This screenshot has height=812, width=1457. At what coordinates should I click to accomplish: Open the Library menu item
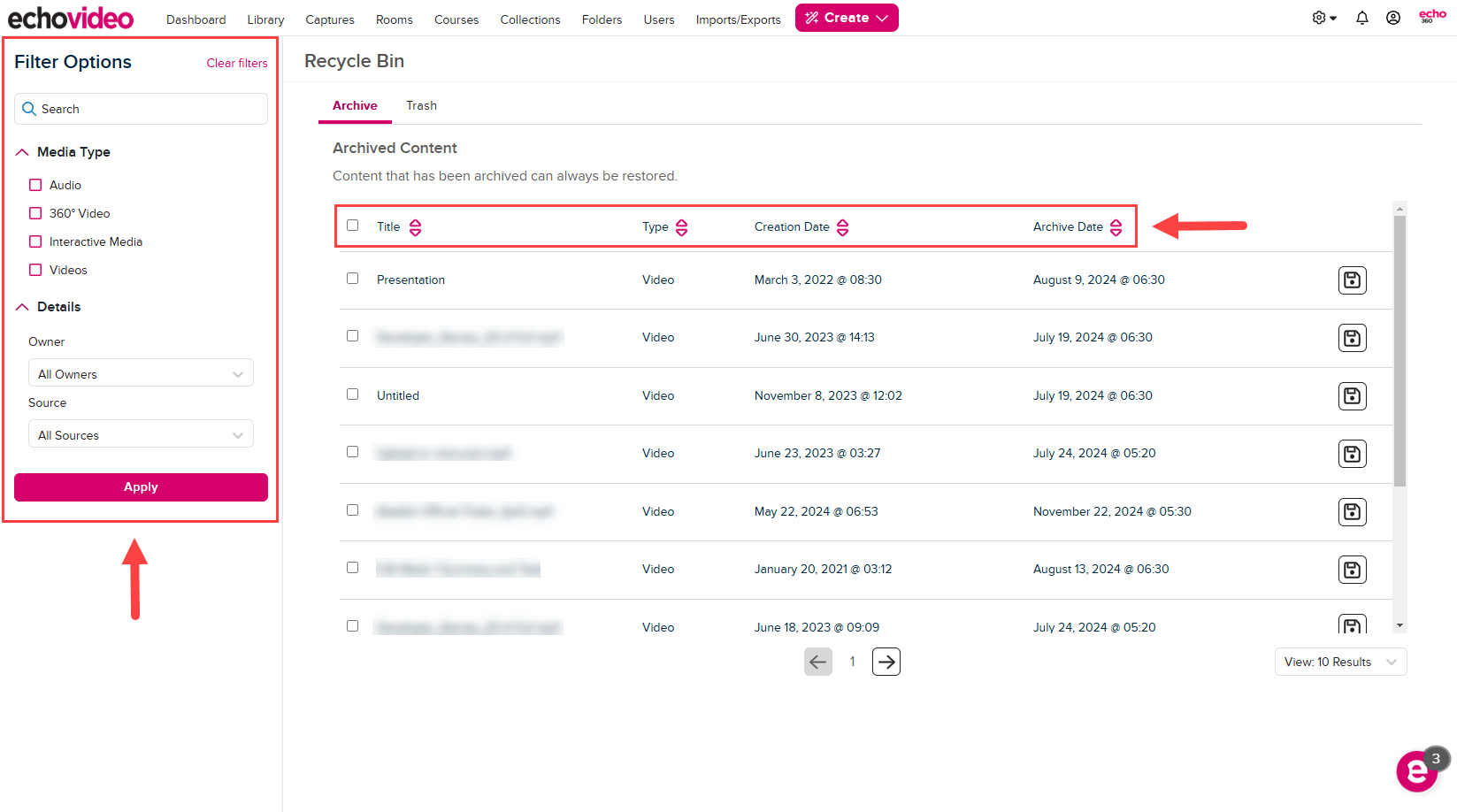[x=265, y=19]
